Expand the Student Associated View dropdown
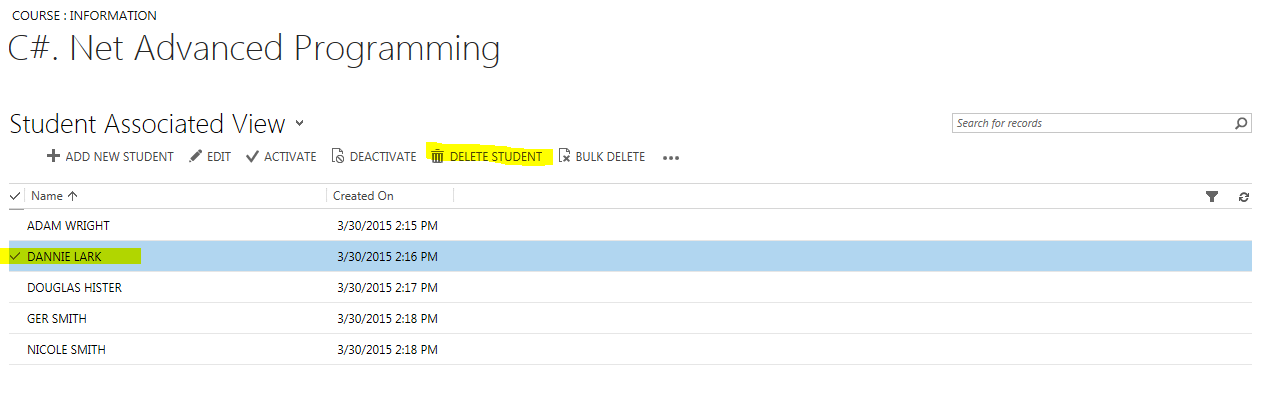 299,125
